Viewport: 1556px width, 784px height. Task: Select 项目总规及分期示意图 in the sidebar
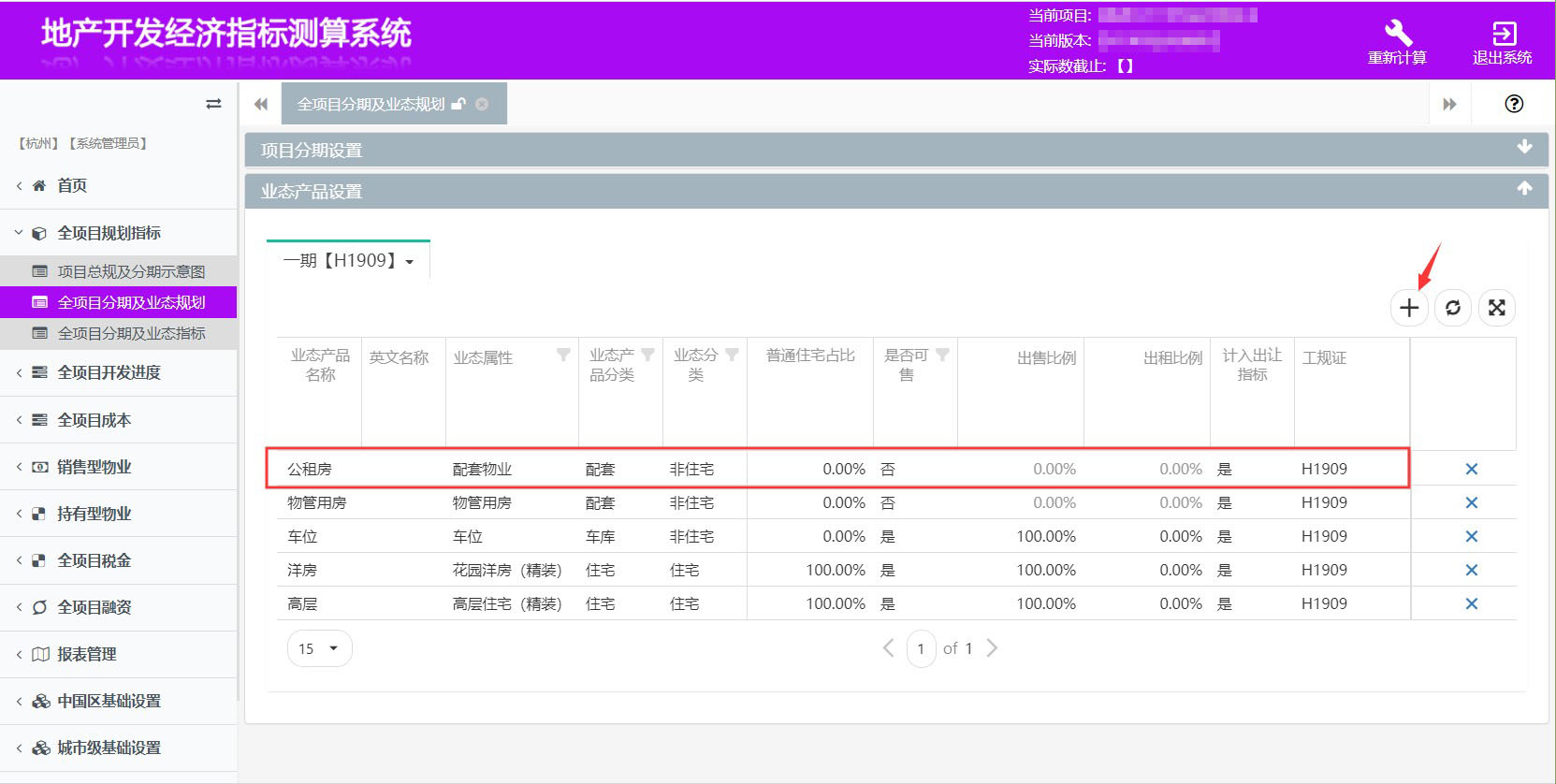click(131, 271)
